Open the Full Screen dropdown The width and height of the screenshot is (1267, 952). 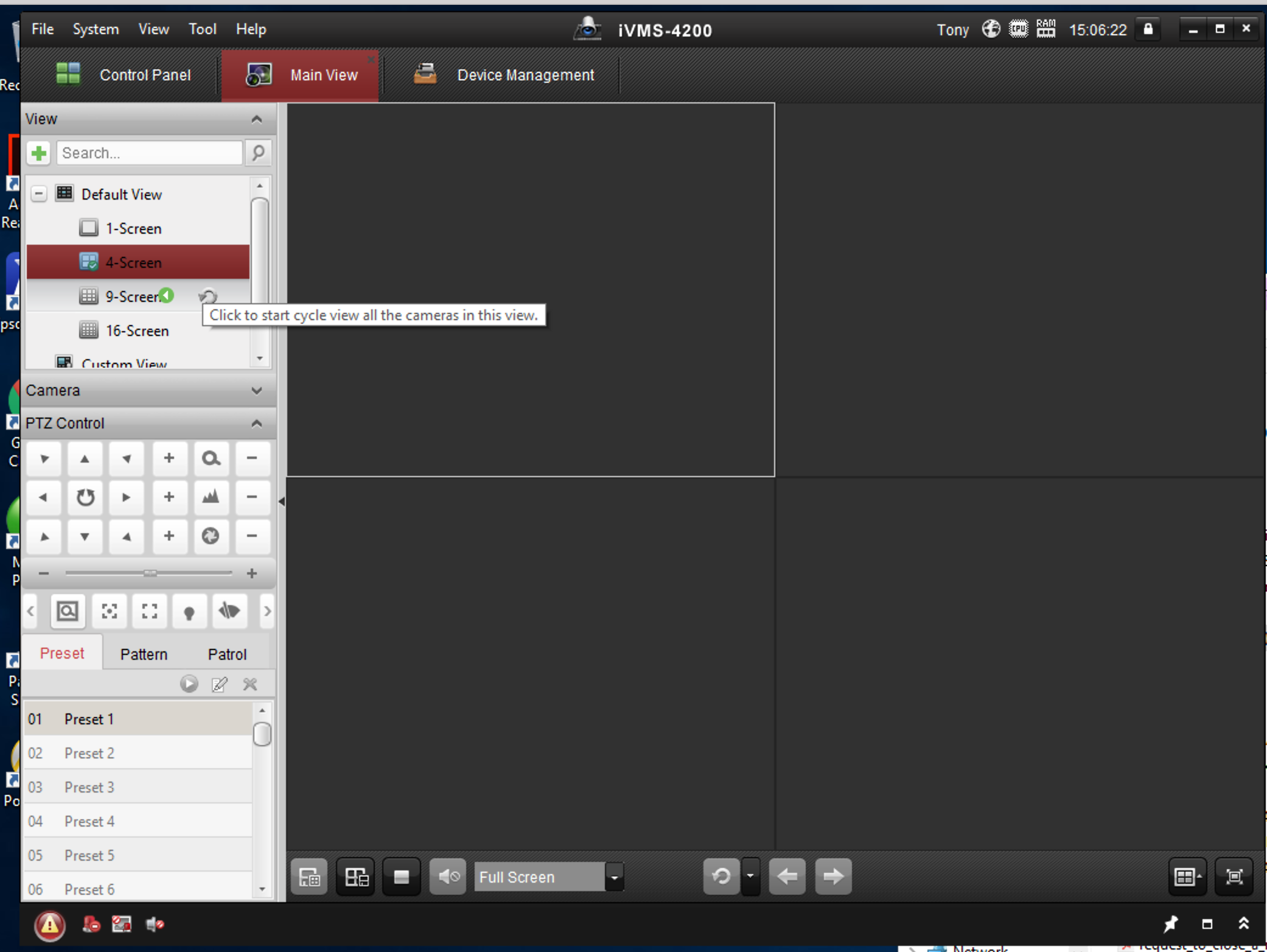[615, 877]
